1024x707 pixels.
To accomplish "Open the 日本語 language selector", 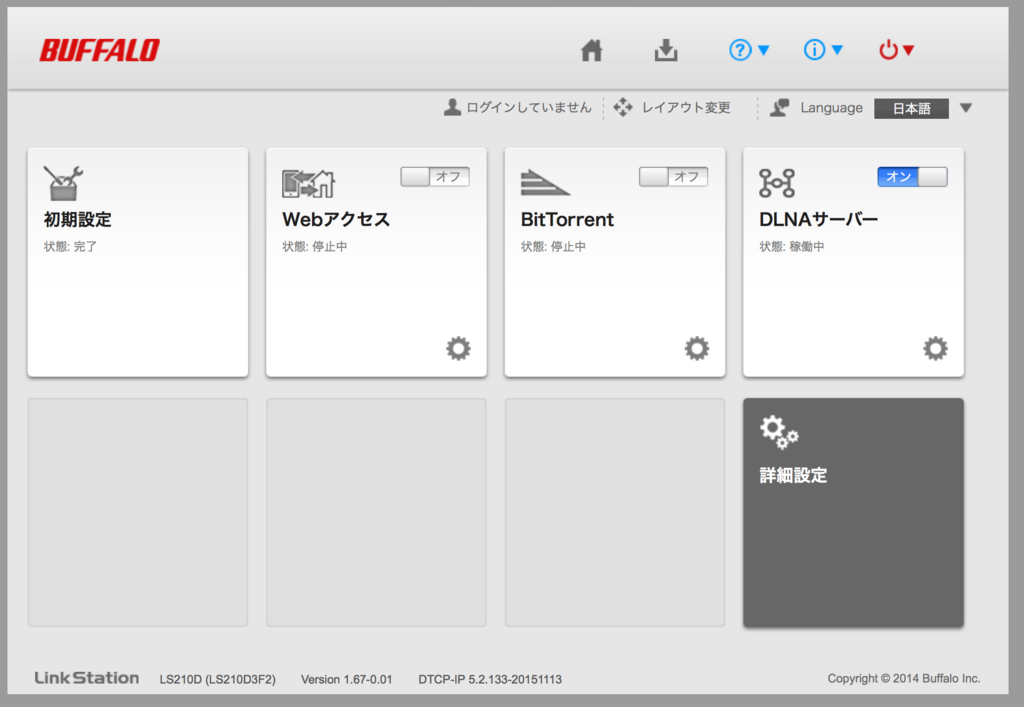I will pyautogui.click(x=911, y=108).
